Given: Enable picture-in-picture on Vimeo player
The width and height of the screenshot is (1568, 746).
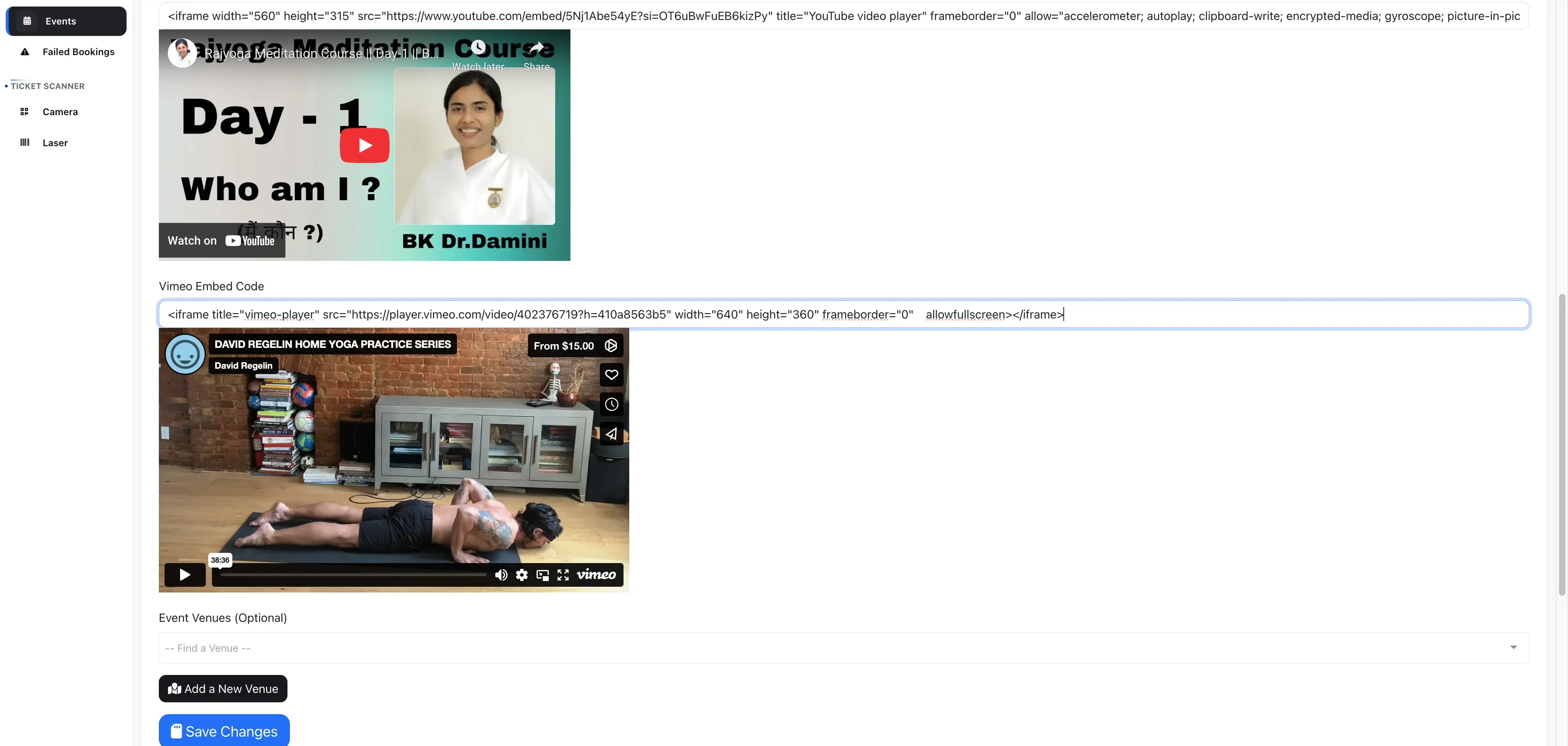Looking at the screenshot, I should (542, 575).
